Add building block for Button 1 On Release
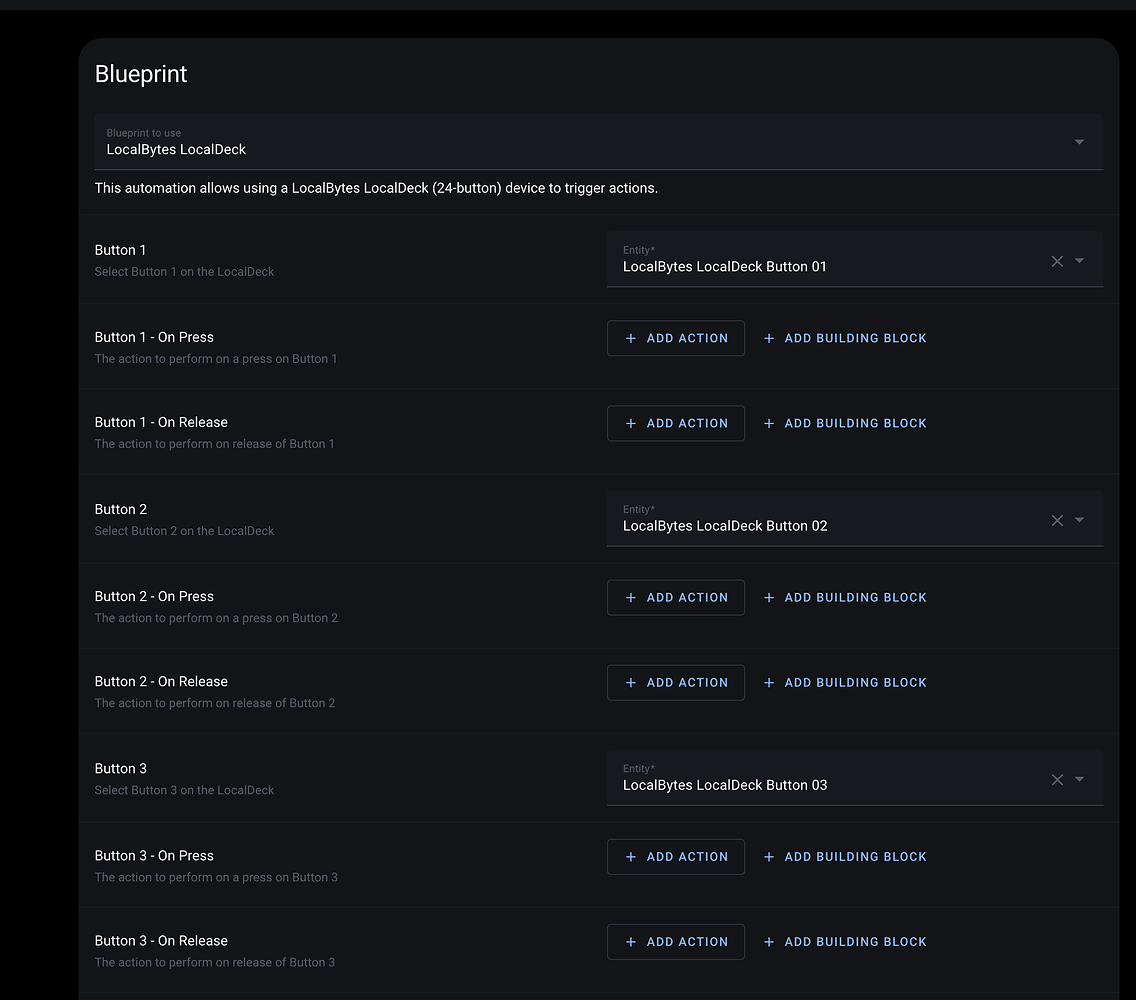 [x=845, y=423]
